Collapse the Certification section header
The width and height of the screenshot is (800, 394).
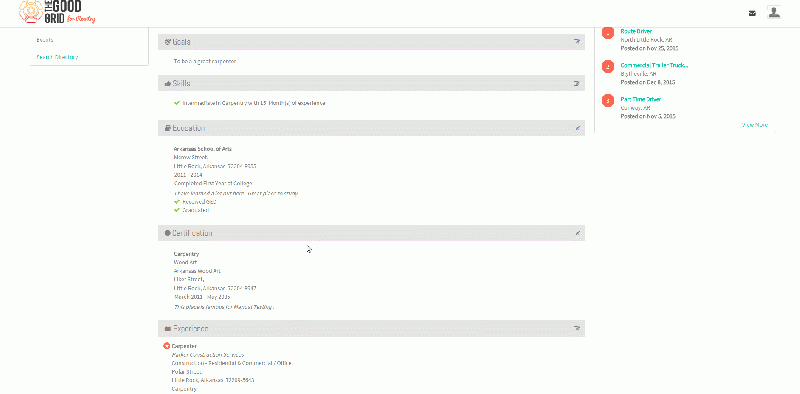[371, 233]
